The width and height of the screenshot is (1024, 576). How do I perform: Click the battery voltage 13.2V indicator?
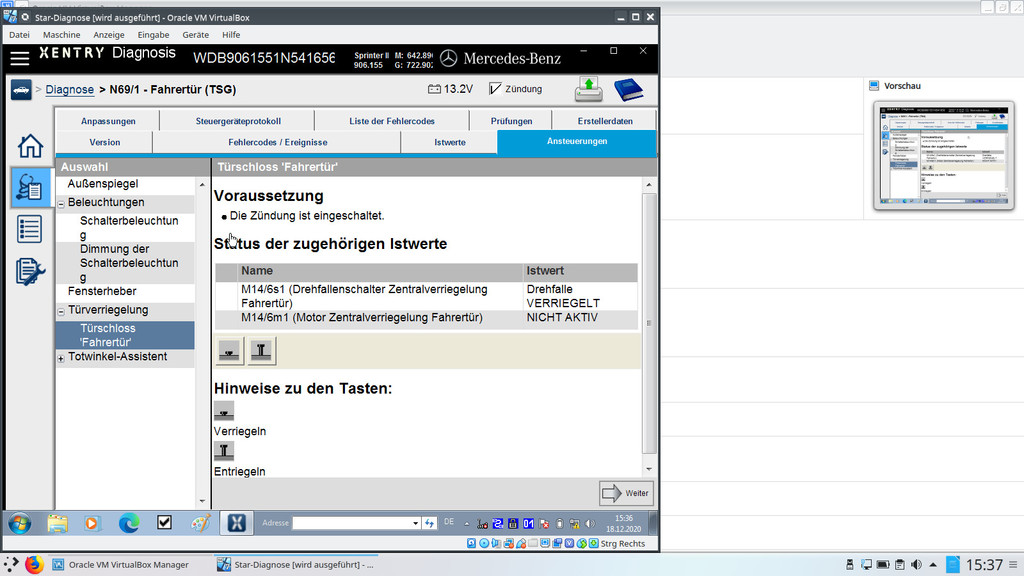(x=450, y=89)
